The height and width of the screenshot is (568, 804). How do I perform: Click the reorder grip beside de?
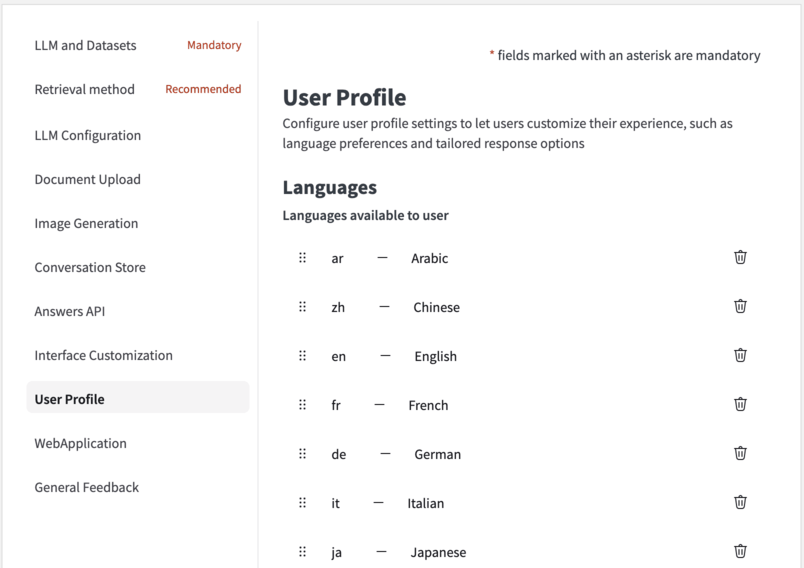303,454
